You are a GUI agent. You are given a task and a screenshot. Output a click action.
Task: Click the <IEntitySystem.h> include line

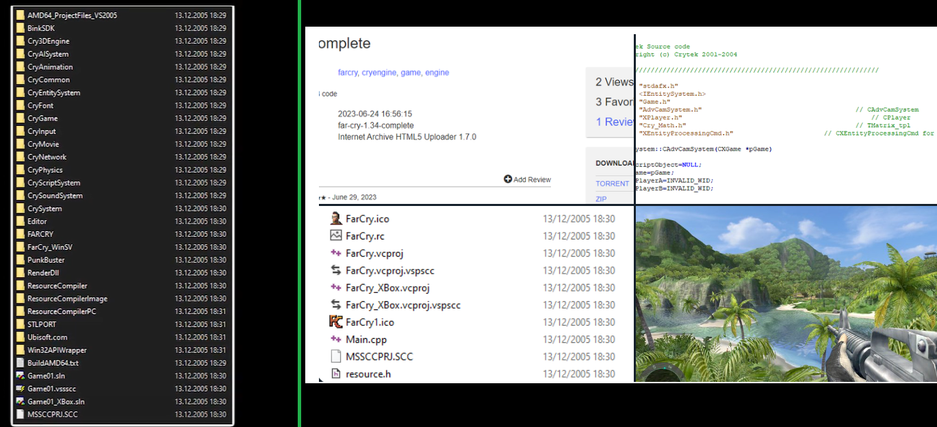[672, 94]
